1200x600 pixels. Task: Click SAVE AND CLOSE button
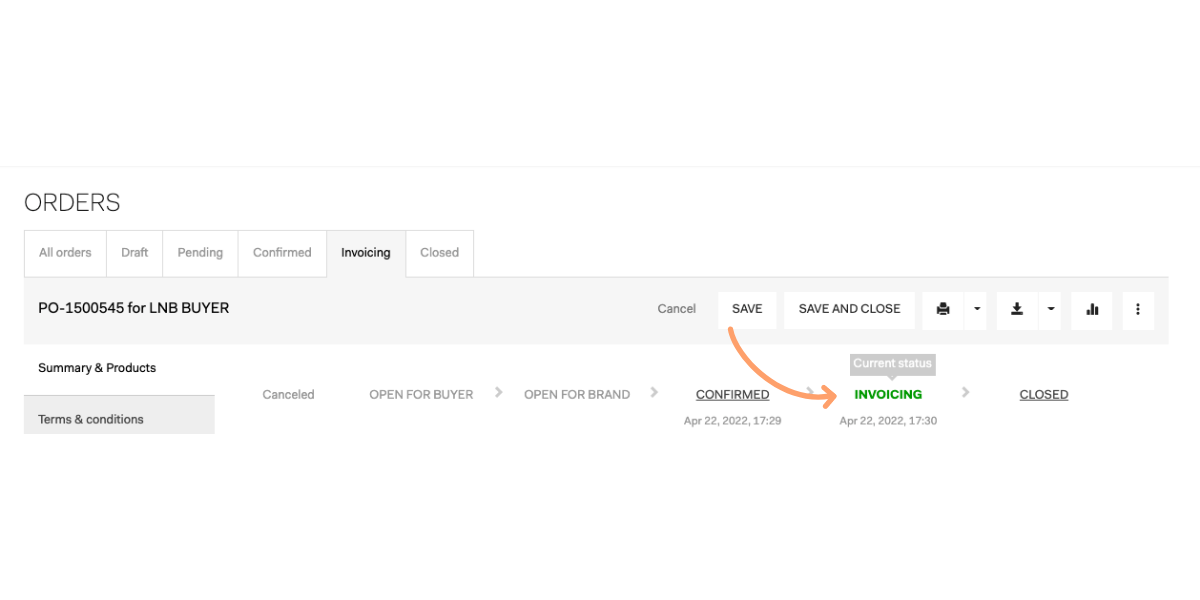click(849, 309)
